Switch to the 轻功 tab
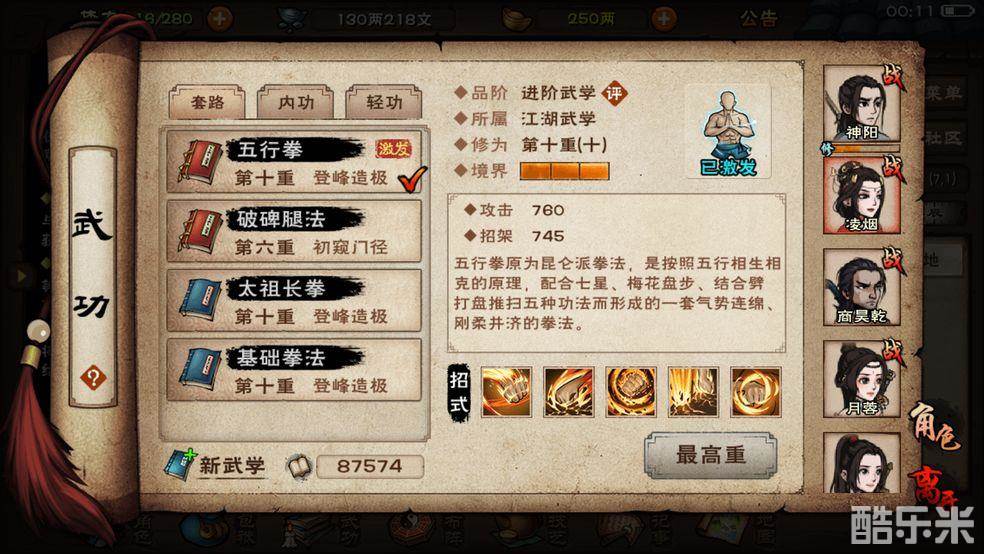 384,102
